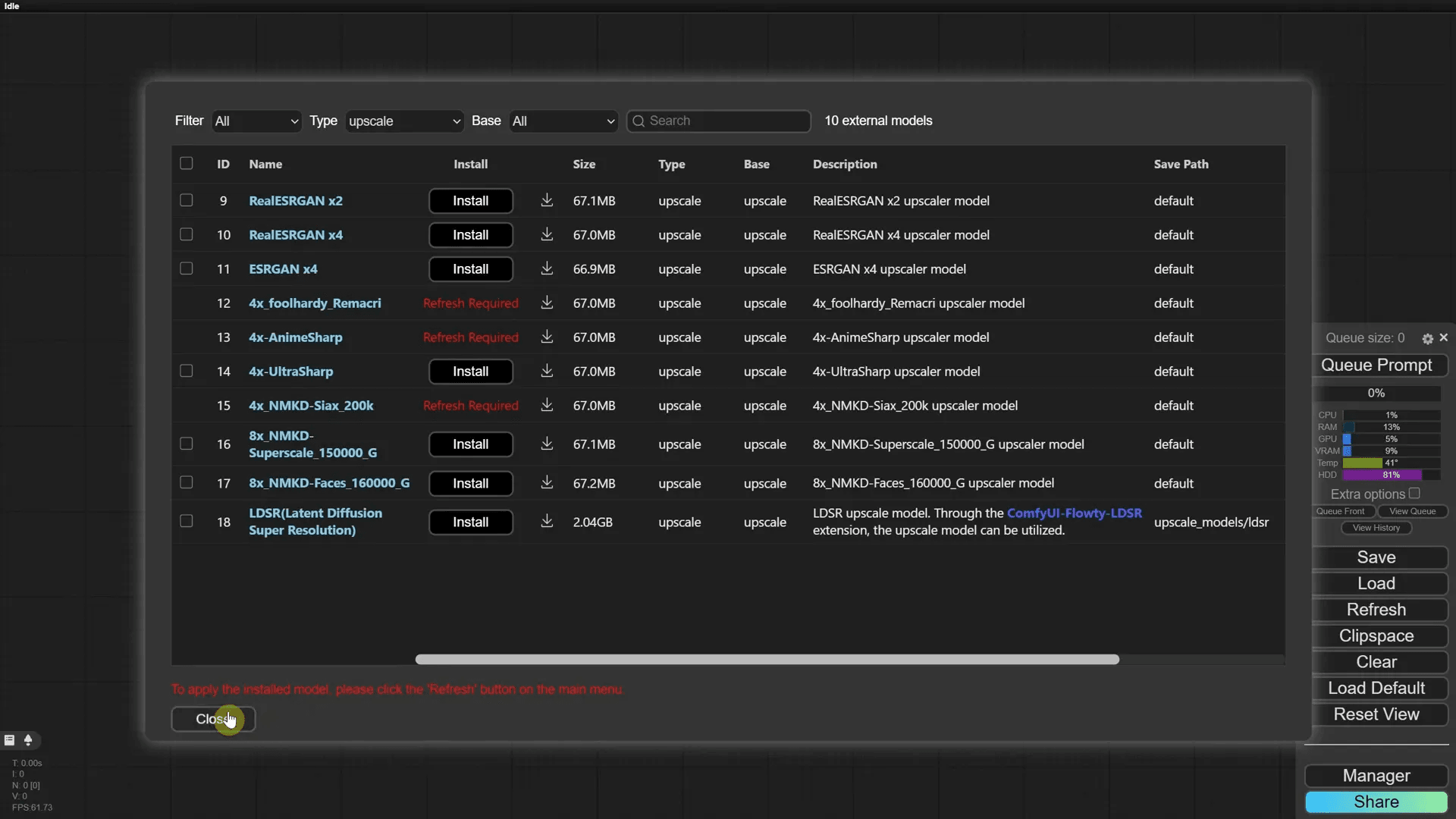1456x819 pixels.
Task: Click the model Search field
Action: coord(724,121)
